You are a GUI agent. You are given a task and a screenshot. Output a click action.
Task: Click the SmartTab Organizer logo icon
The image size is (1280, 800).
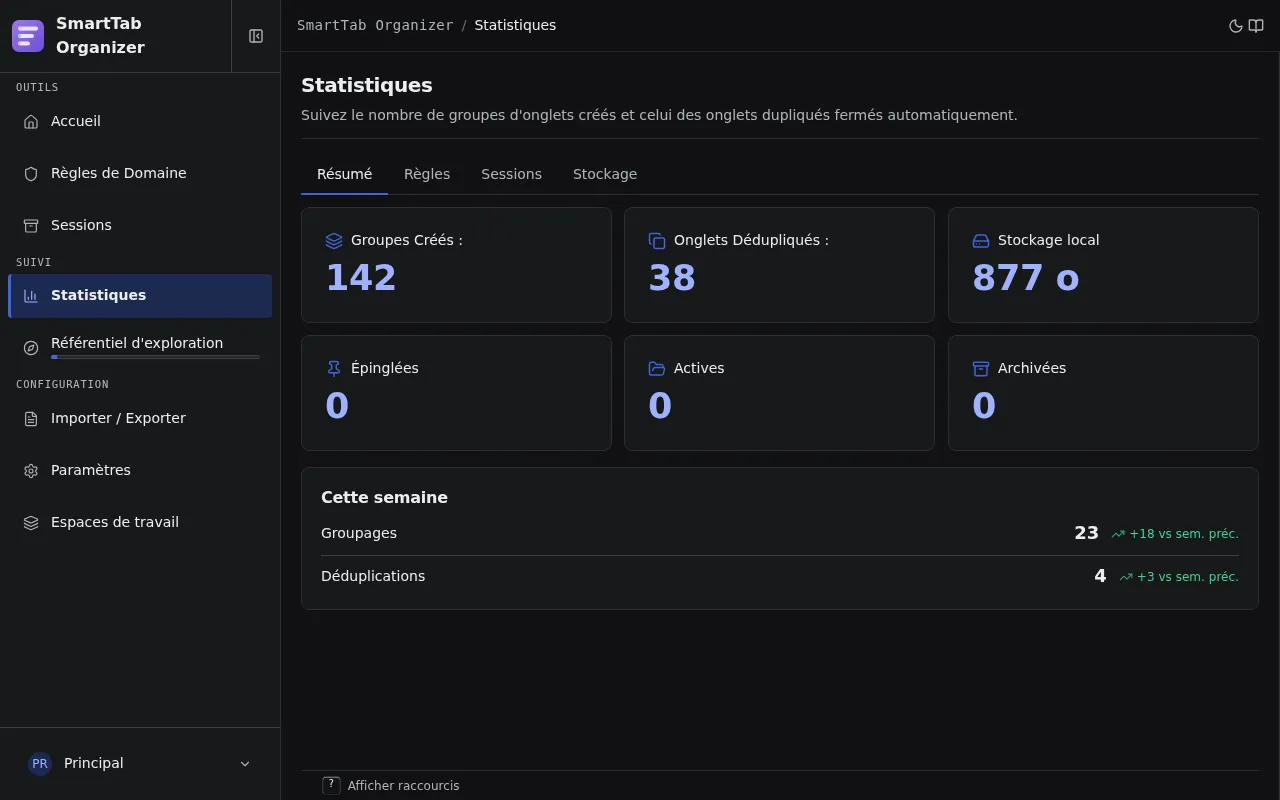coord(28,36)
